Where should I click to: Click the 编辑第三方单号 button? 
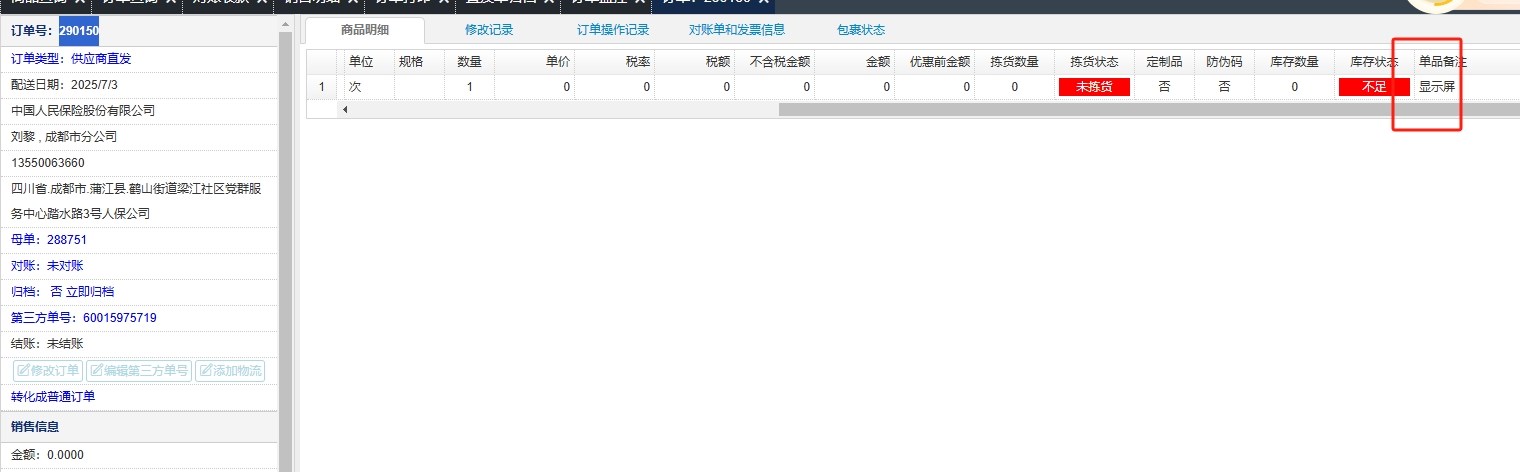pos(139,371)
